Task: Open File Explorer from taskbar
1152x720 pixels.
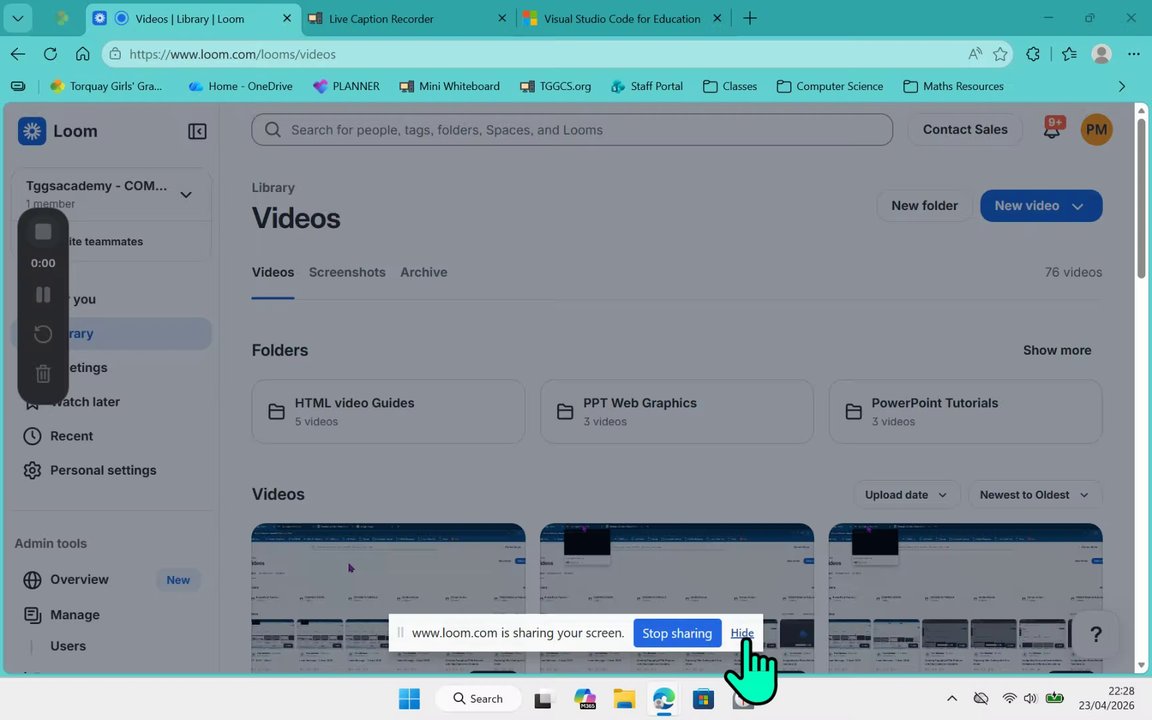Action: click(624, 698)
